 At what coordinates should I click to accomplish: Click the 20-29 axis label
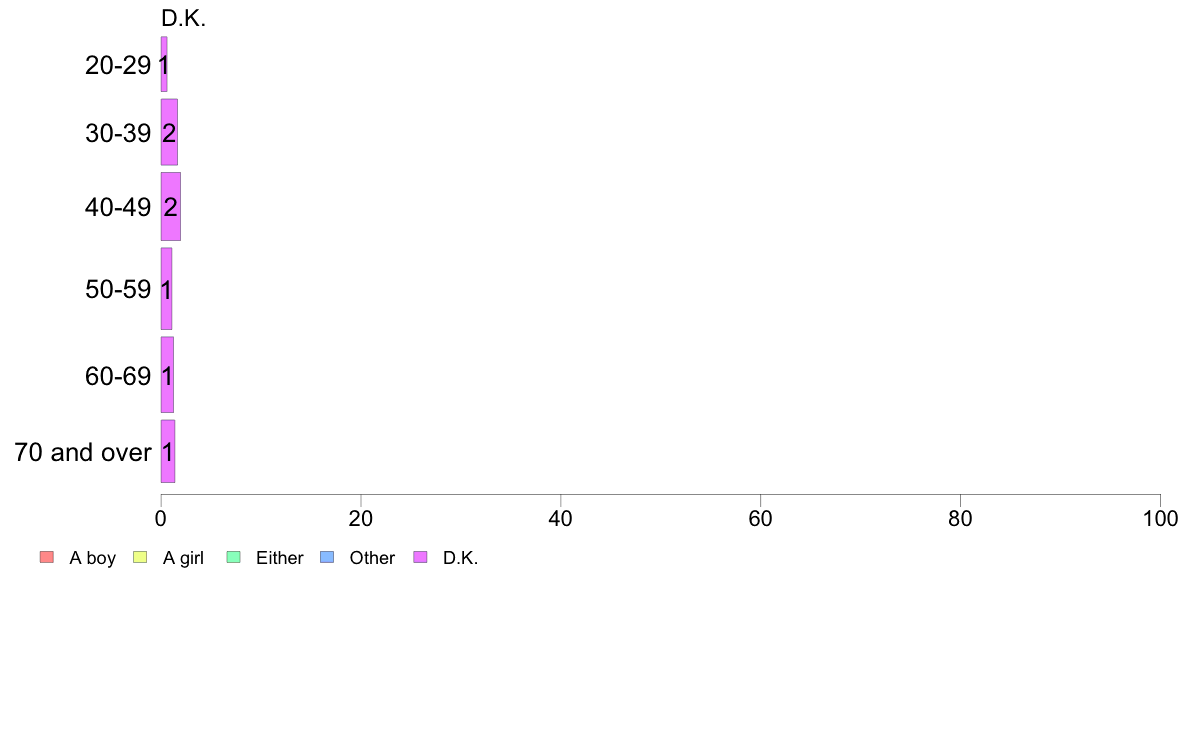[x=117, y=65]
